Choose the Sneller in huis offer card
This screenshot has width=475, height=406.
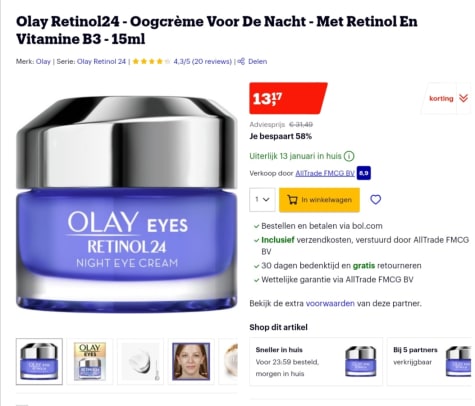(x=316, y=361)
